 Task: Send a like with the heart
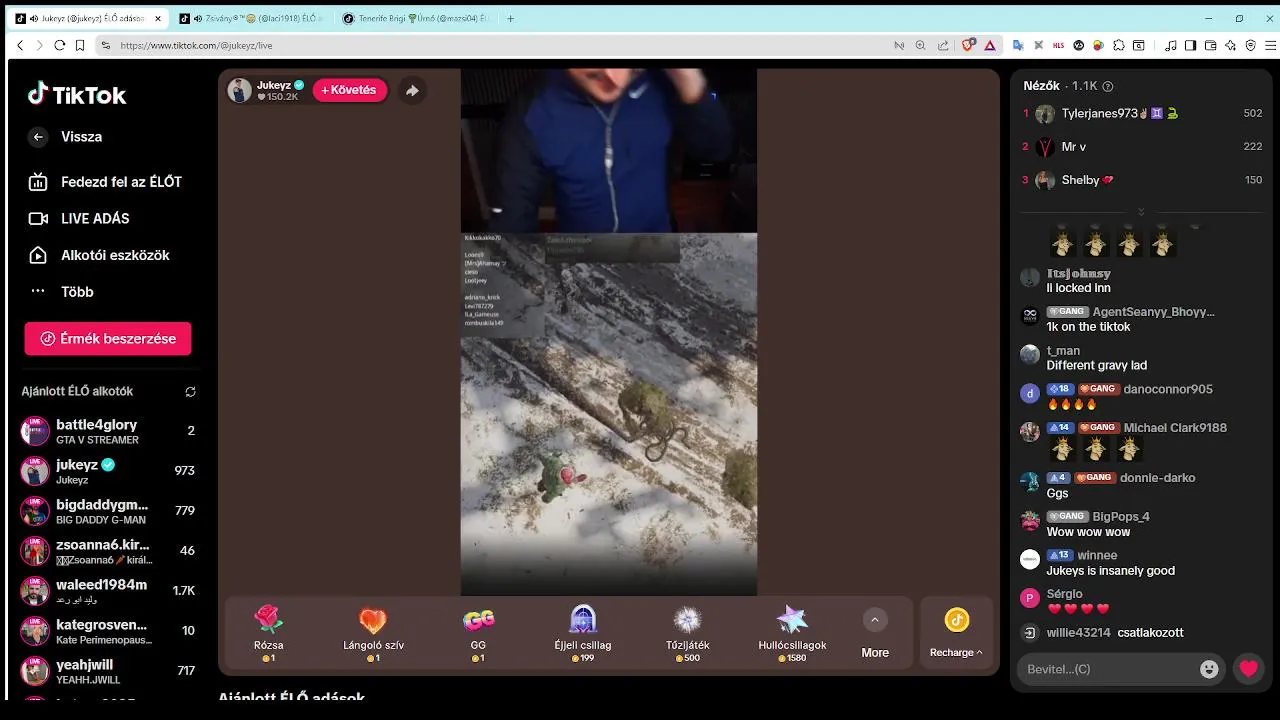point(1249,669)
